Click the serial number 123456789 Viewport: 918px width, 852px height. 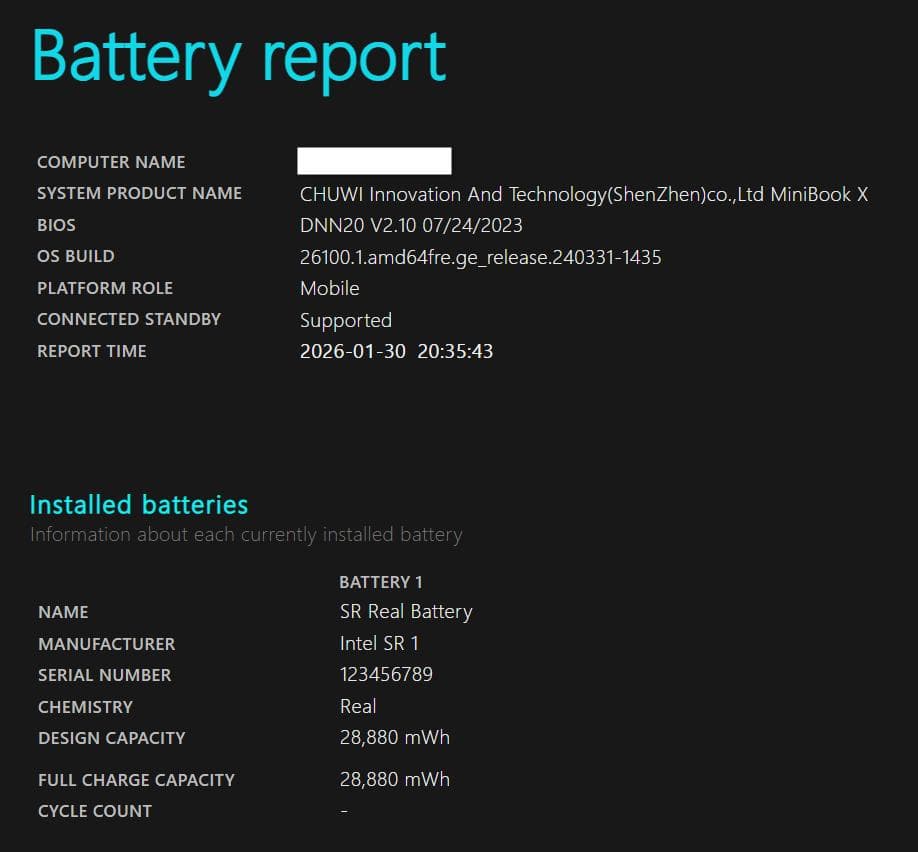pos(386,674)
